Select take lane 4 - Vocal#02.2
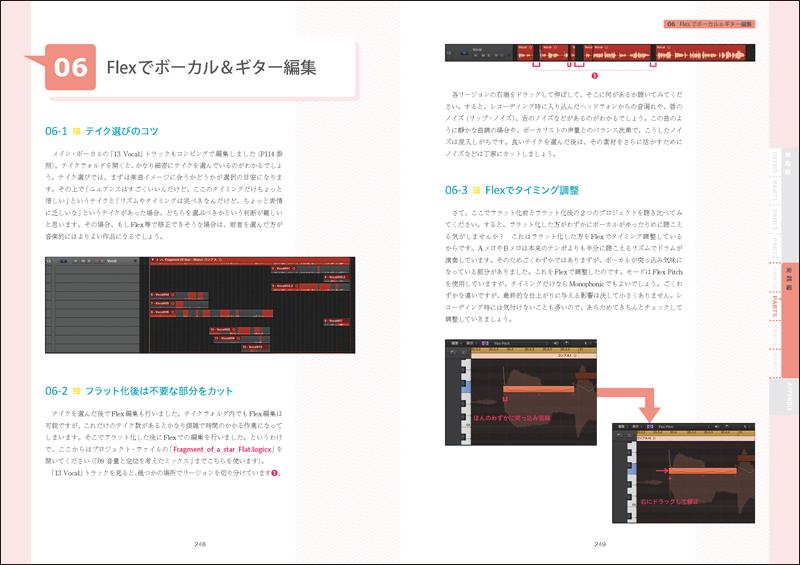800x565 pixels. pyautogui.click(x=336, y=277)
